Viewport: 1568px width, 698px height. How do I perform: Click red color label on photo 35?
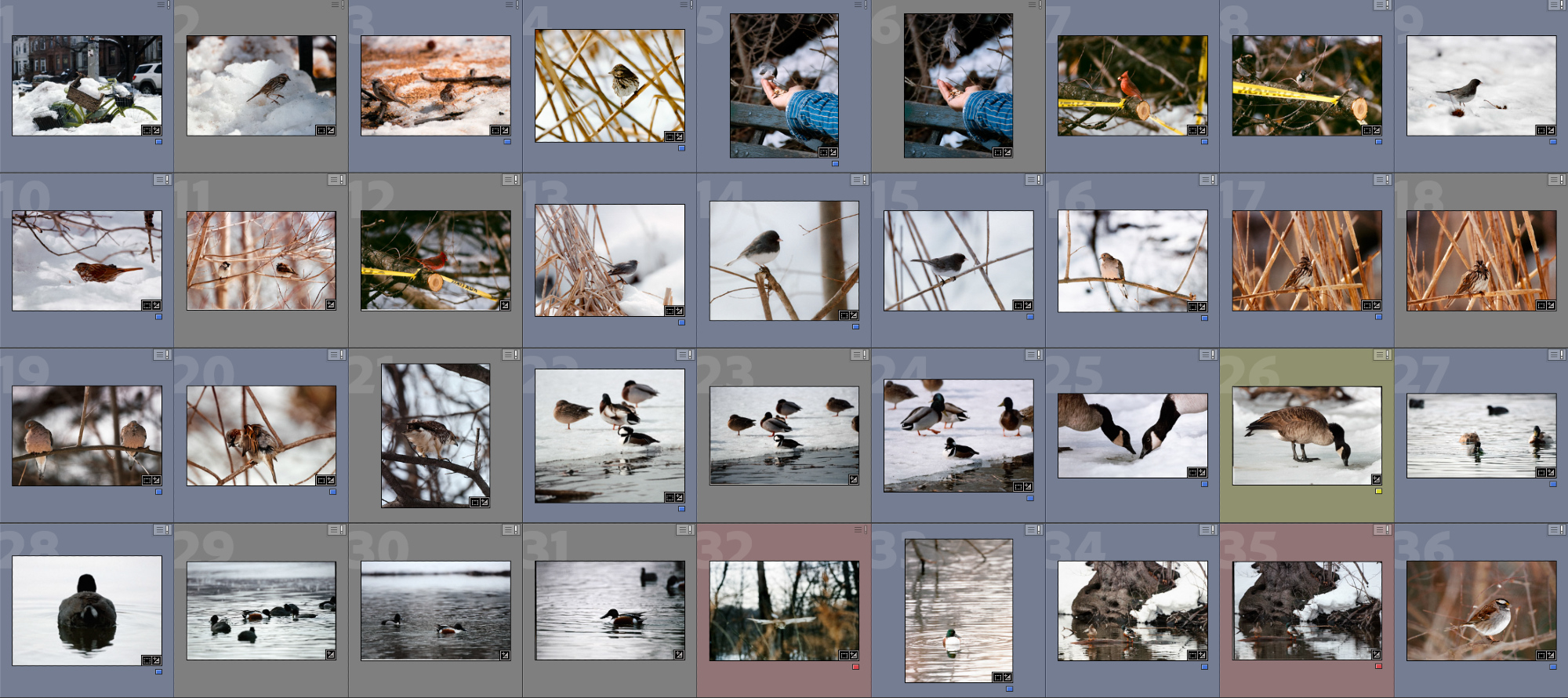(x=1378, y=667)
